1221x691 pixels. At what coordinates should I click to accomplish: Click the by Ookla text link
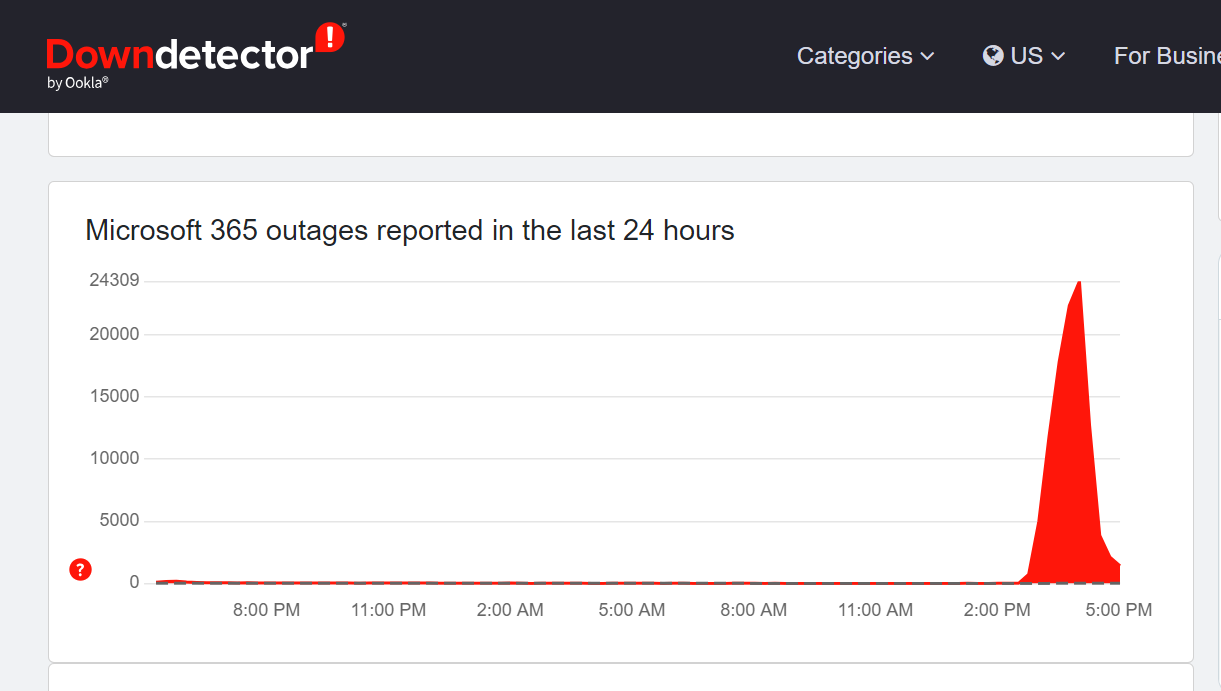(x=77, y=83)
